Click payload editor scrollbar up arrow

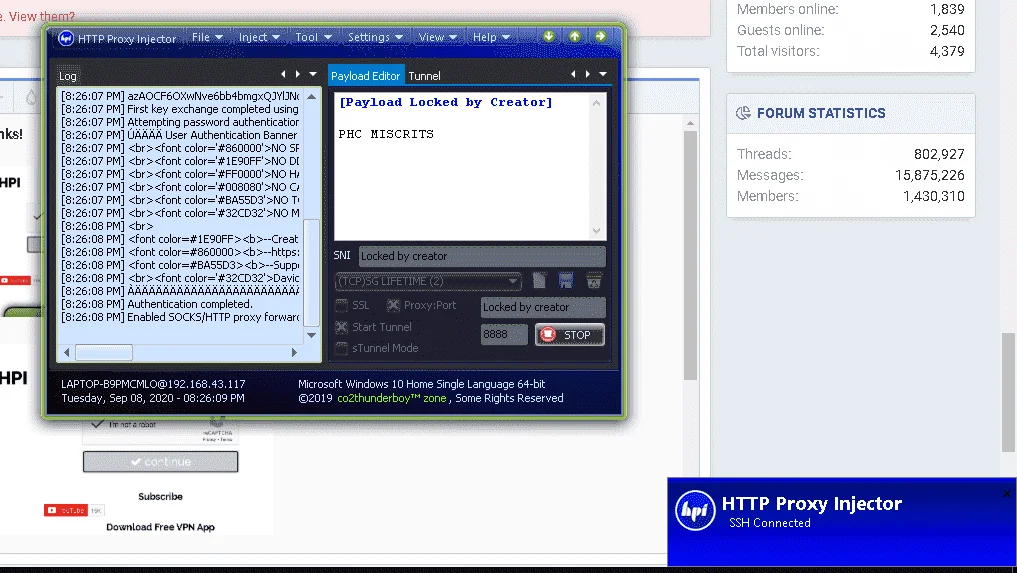597,103
